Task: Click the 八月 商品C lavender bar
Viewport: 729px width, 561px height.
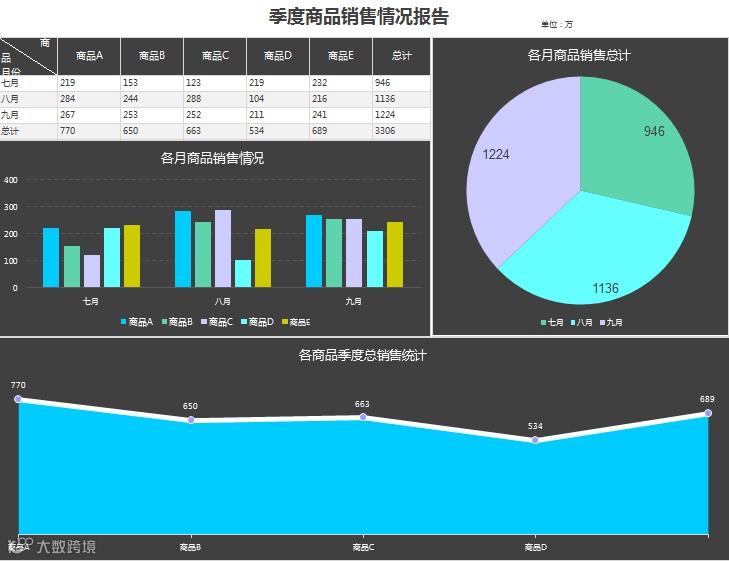Action: [x=223, y=249]
